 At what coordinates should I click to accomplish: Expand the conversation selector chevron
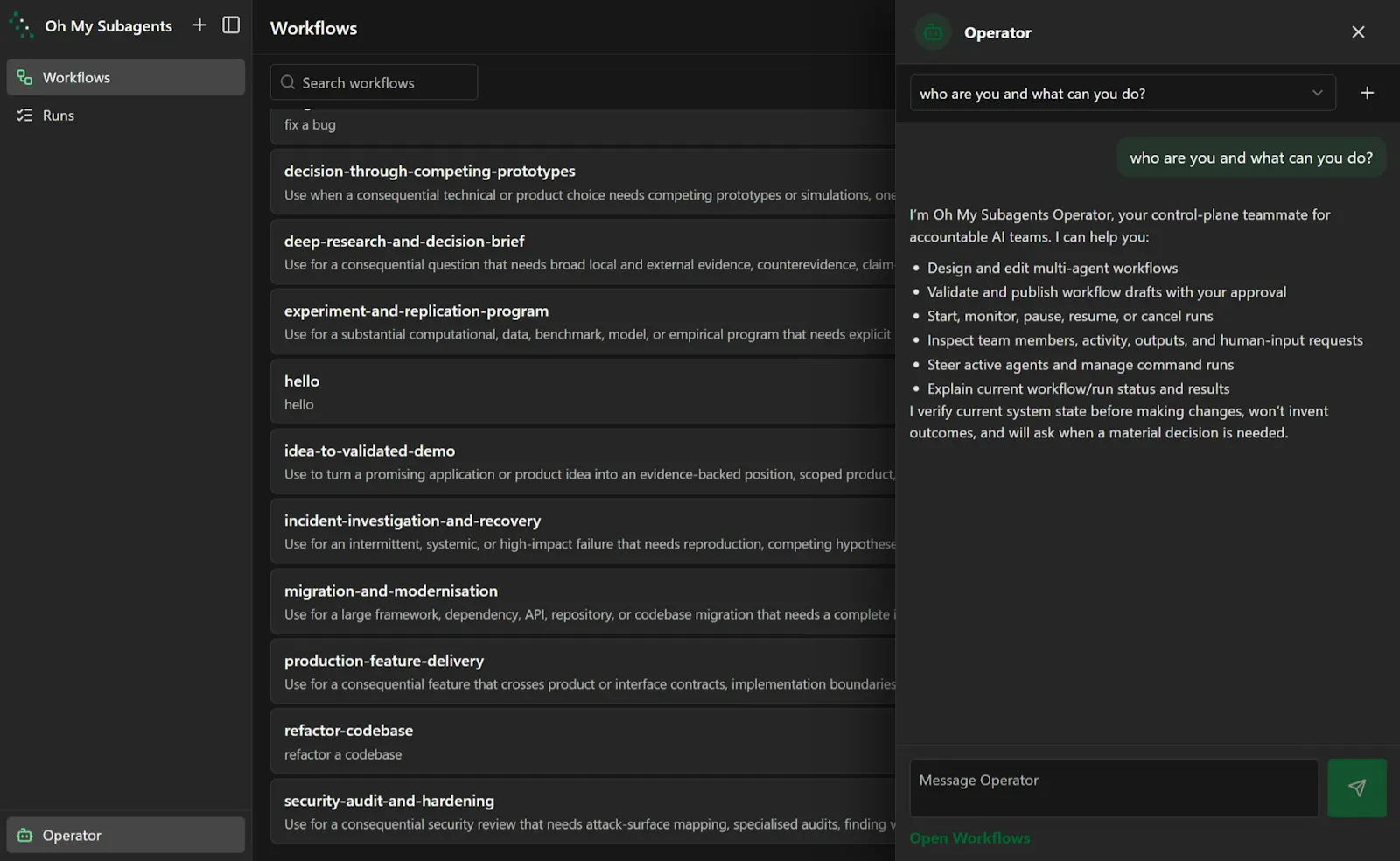(1317, 93)
